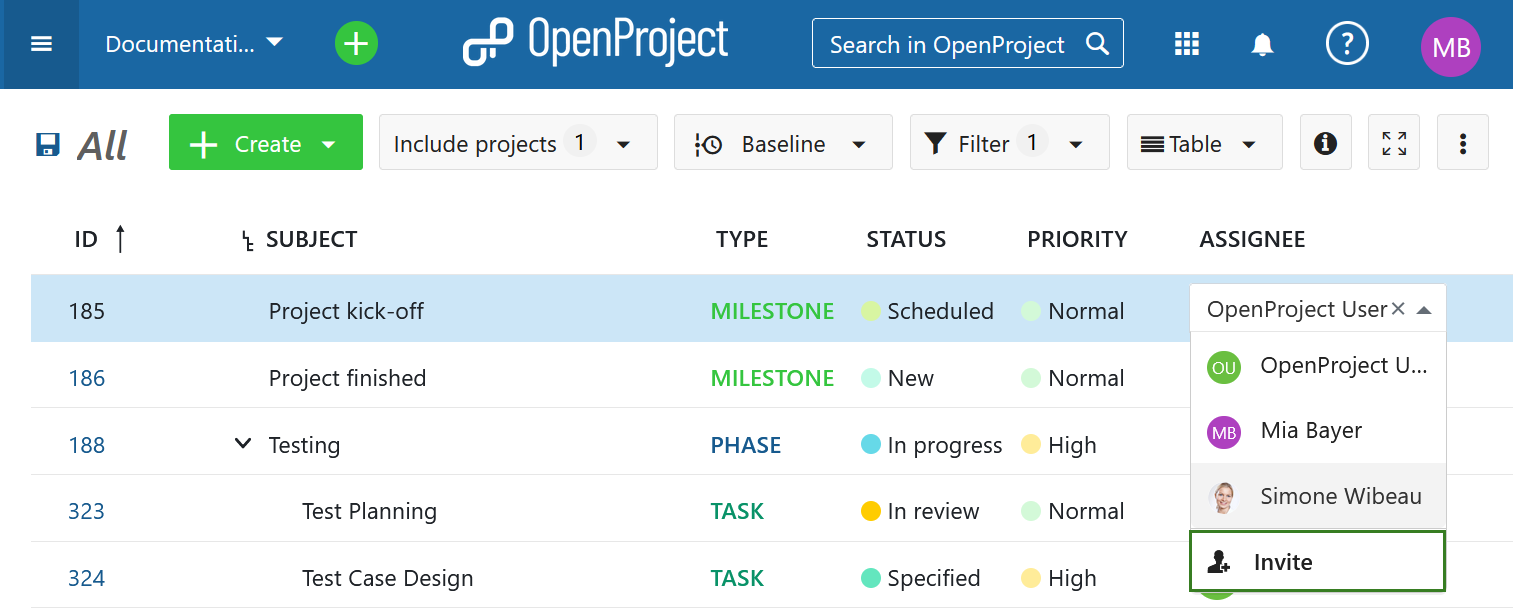Image resolution: width=1513 pixels, height=615 pixels.
Task: Open the three-dot more options menu
Action: coord(1462,144)
